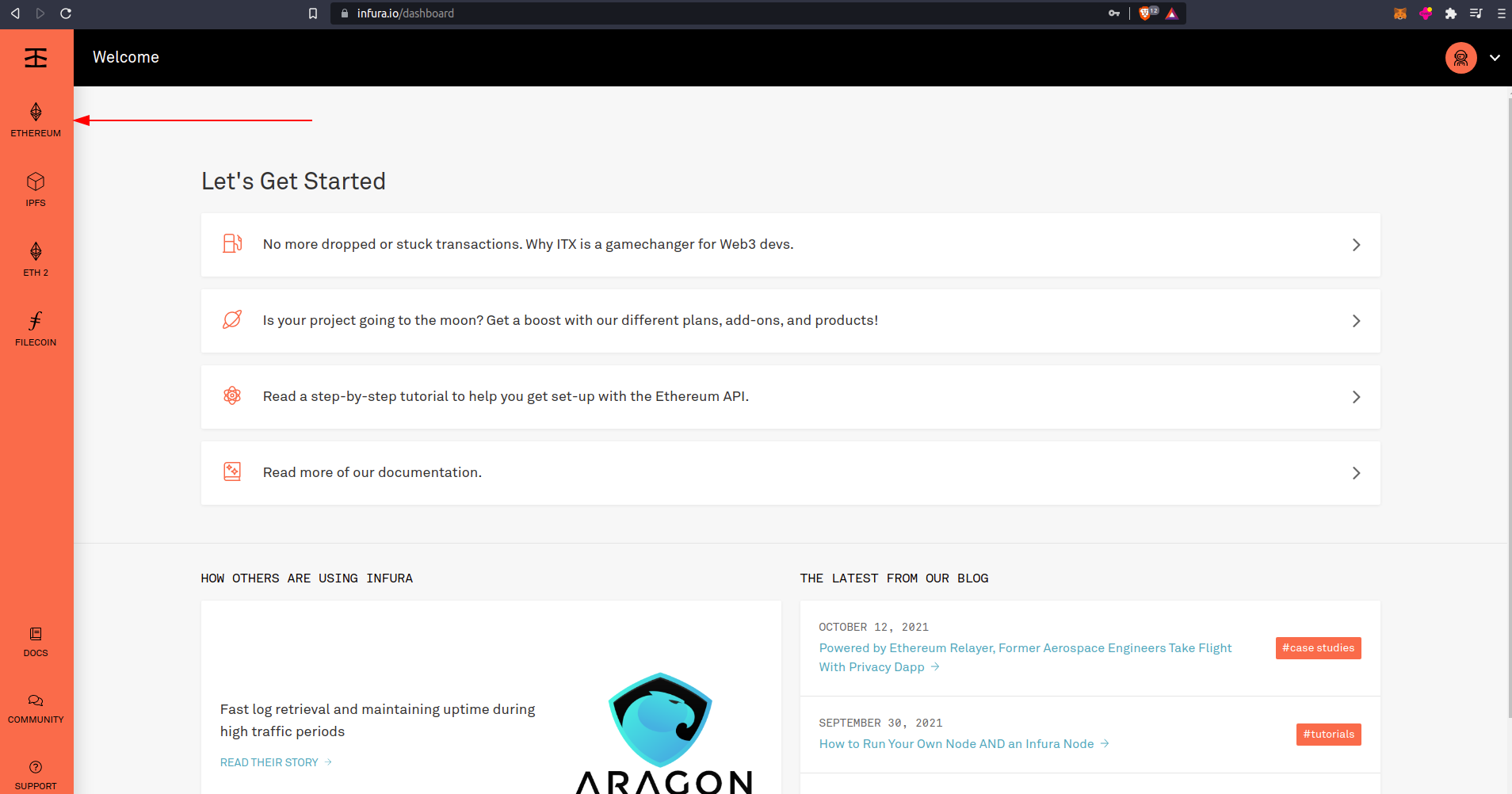Click the #tutorials tag
This screenshot has width=1512, height=794.
point(1328,735)
